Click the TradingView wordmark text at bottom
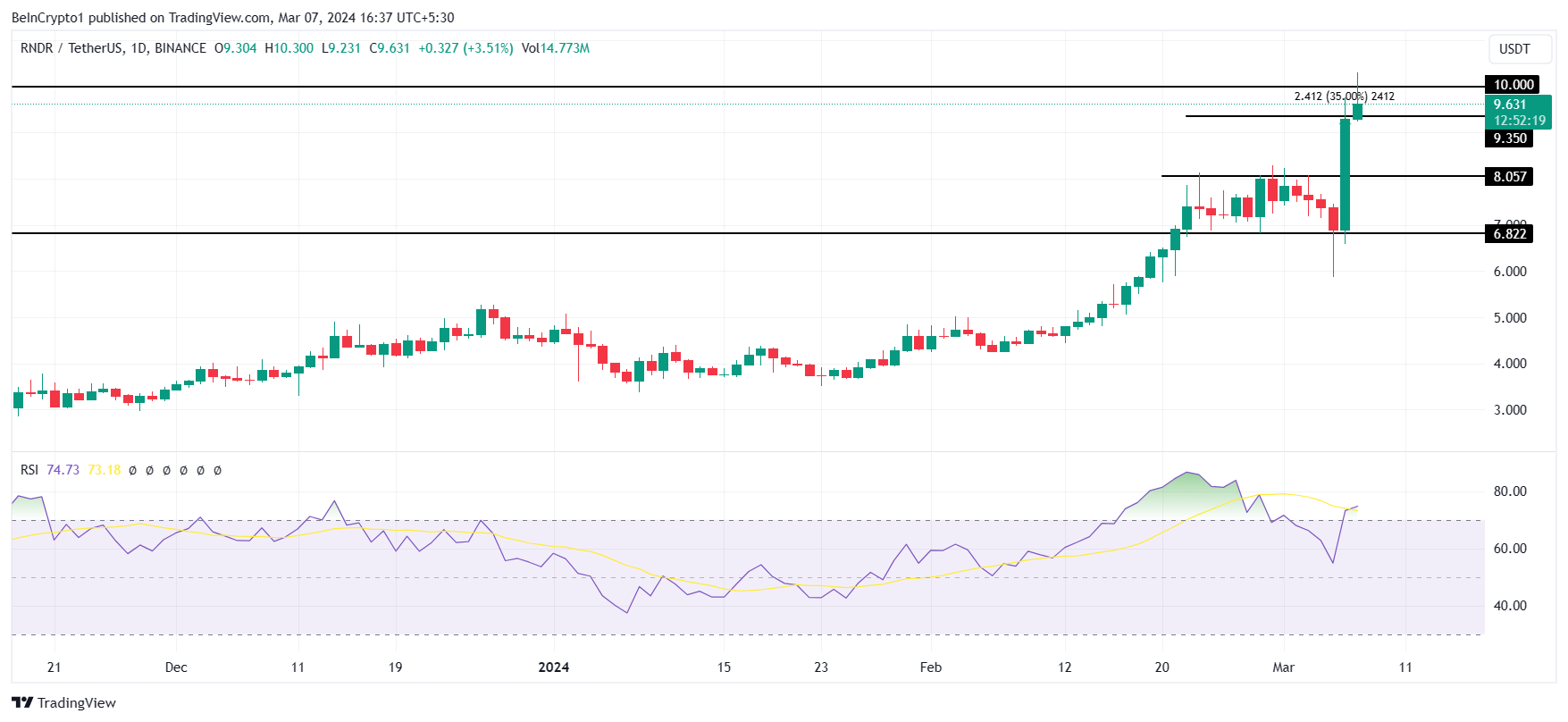The image size is (1568, 722). pos(77,703)
